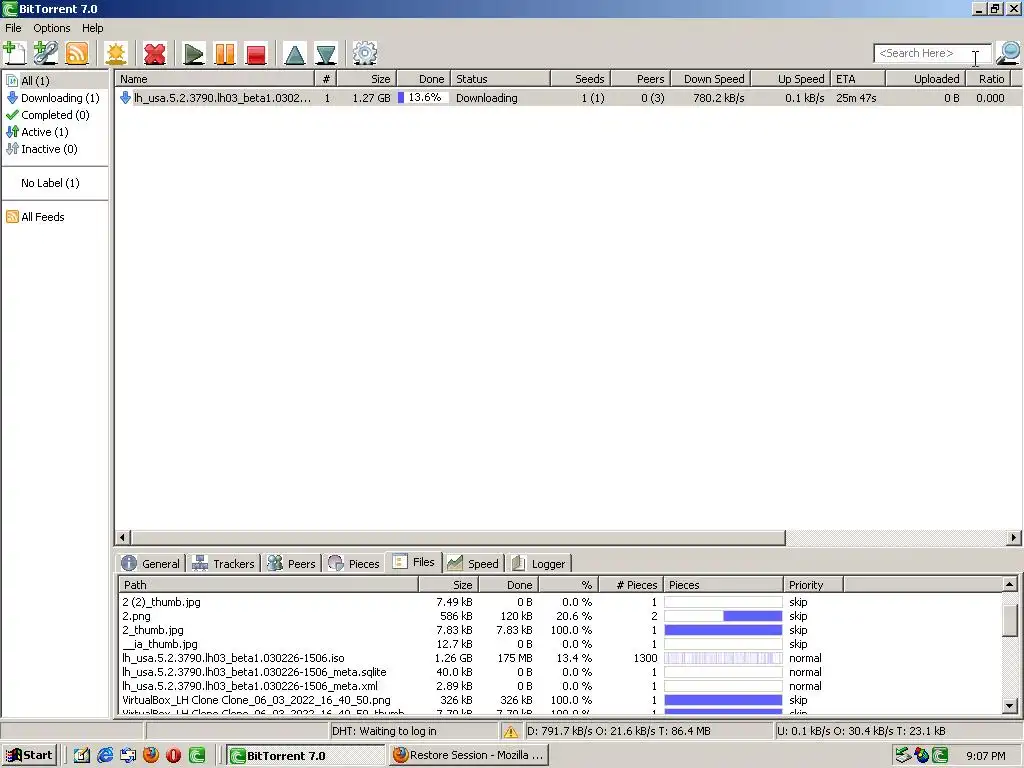Click the Files tab
The height and width of the screenshot is (768, 1024).
414,562
